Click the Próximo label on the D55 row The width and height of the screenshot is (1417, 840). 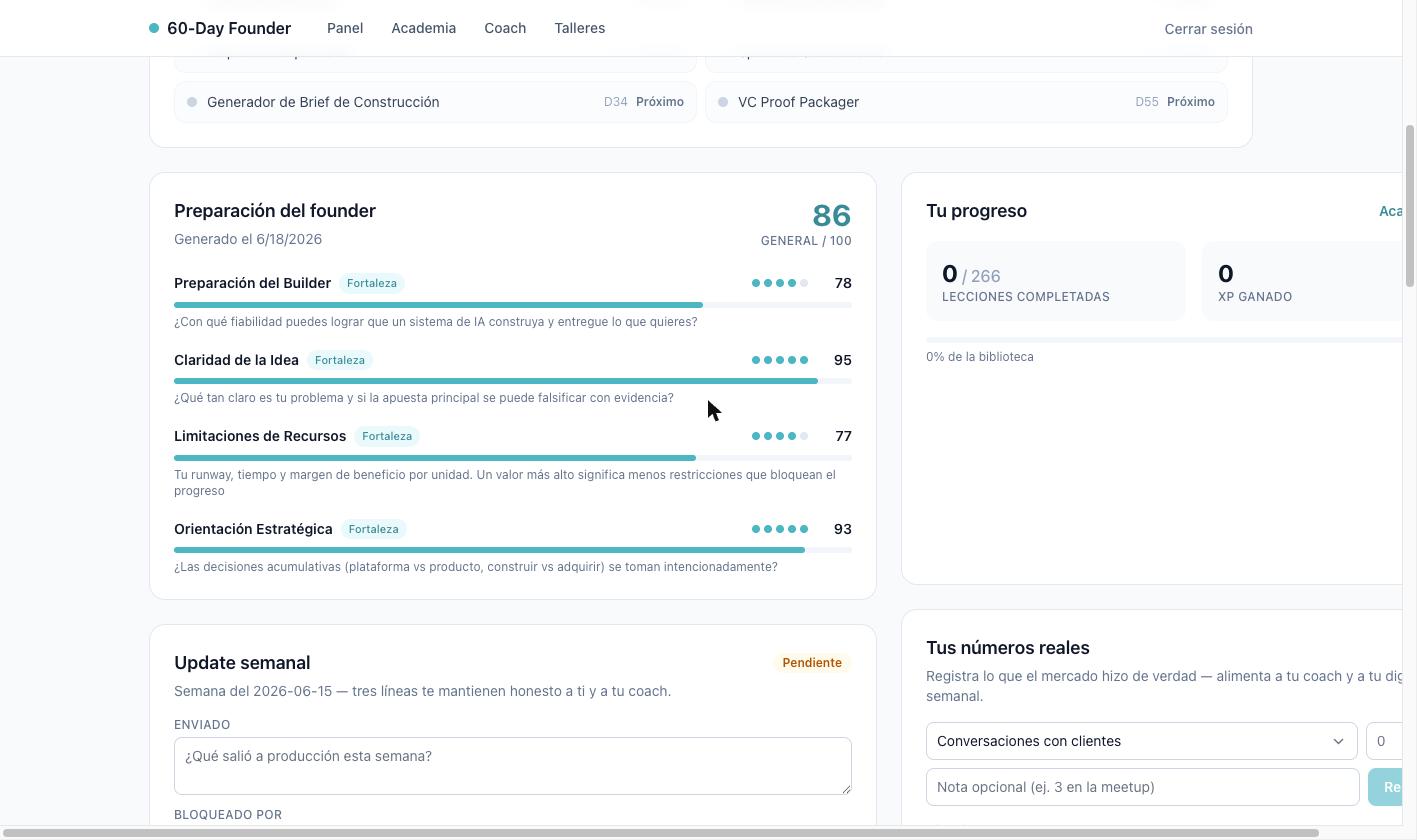click(1191, 102)
